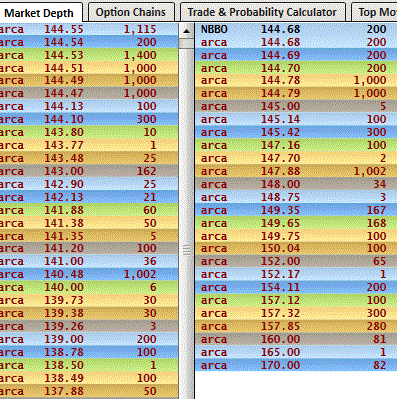Screen dimensions: 397x399
Task: Select bid price 144.55
Action: (64, 29)
